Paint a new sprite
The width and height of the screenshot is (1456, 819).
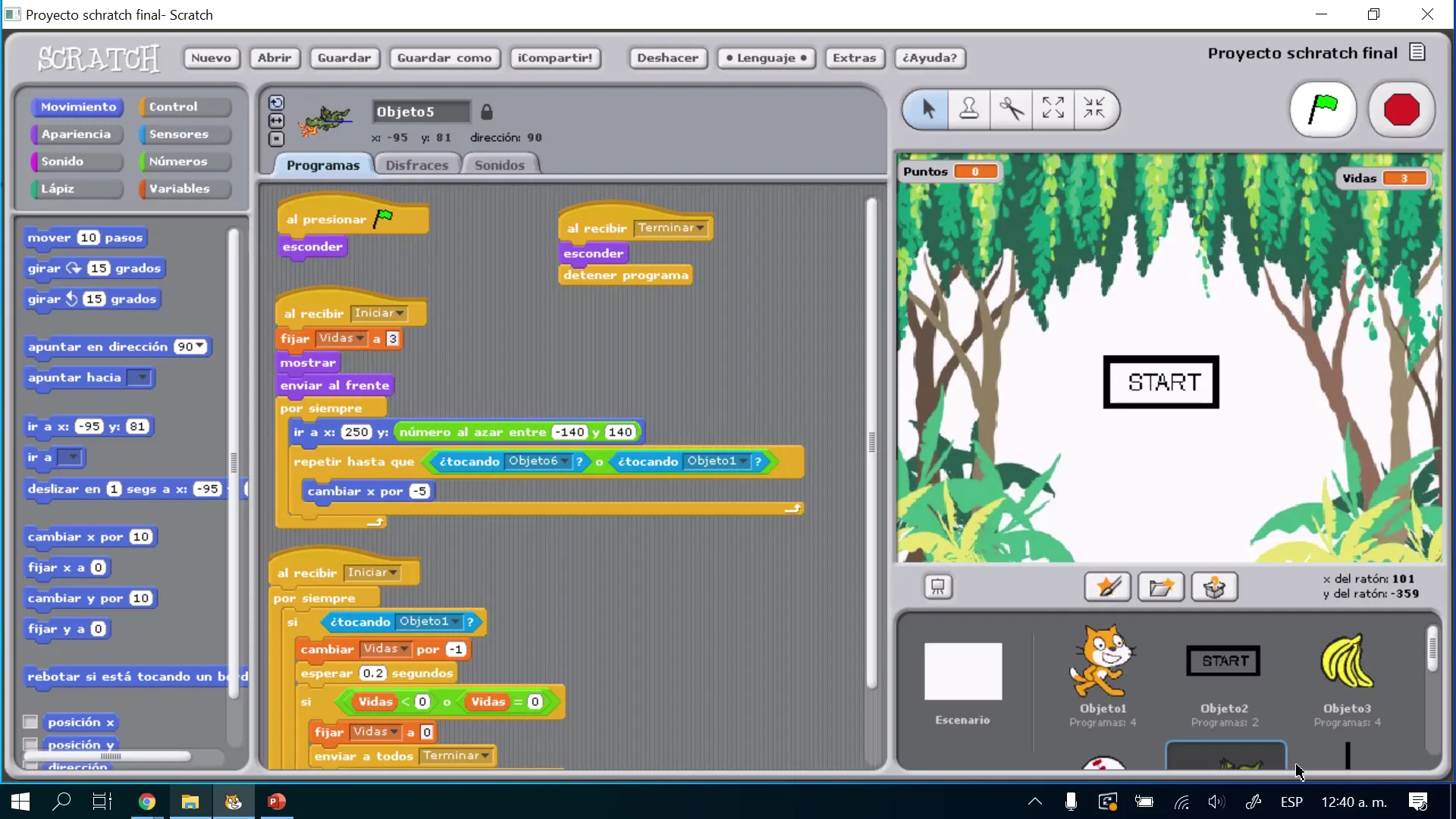pos(1107,586)
